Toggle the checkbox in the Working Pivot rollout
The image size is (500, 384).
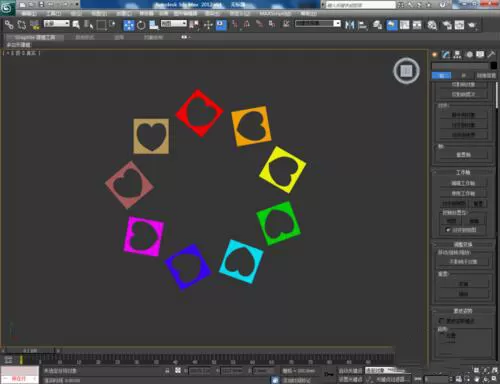click(x=448, y=230)
